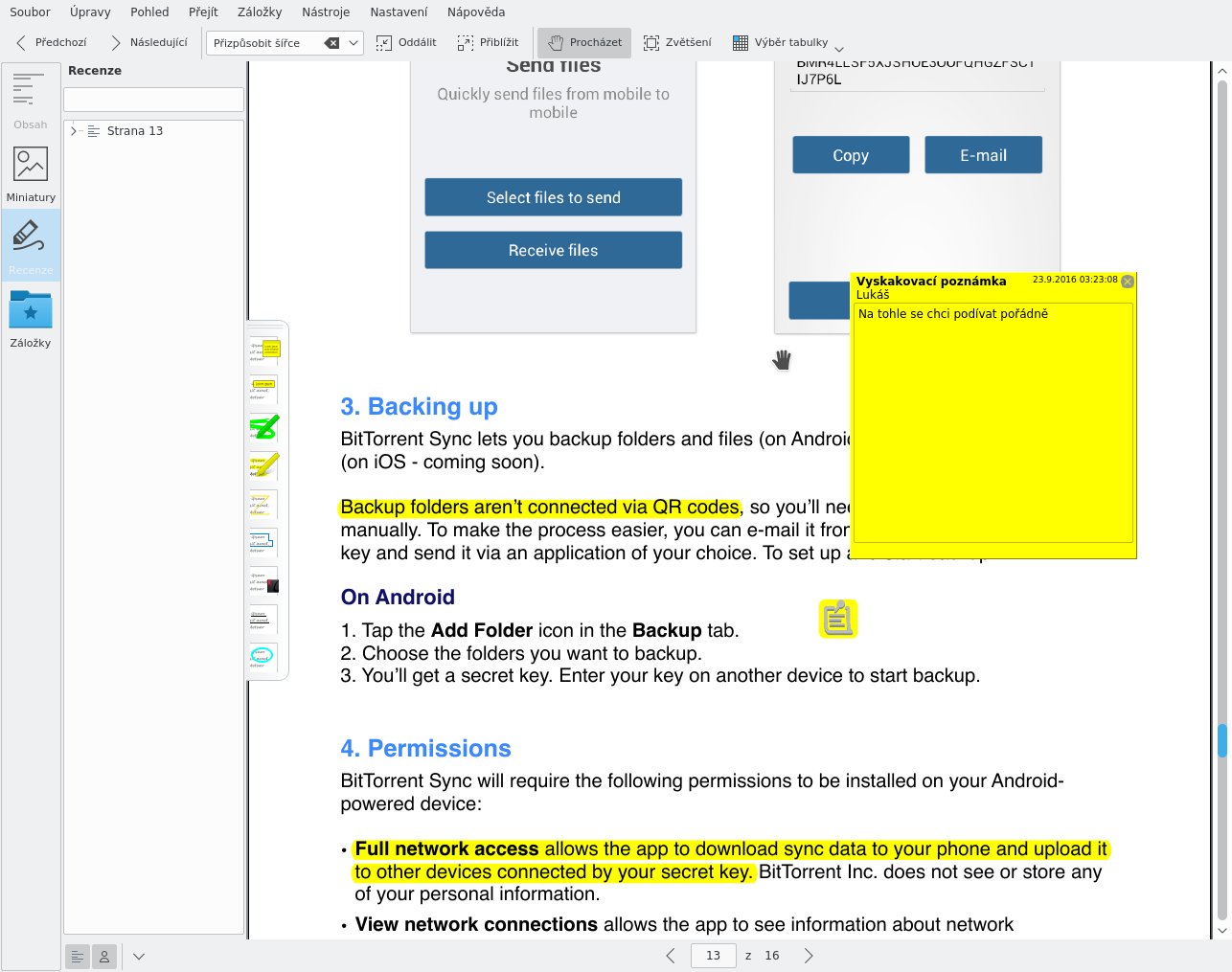1232x972 pixels.
Task: Expand the Strana 13 tree item
Action: click(74, 131)
